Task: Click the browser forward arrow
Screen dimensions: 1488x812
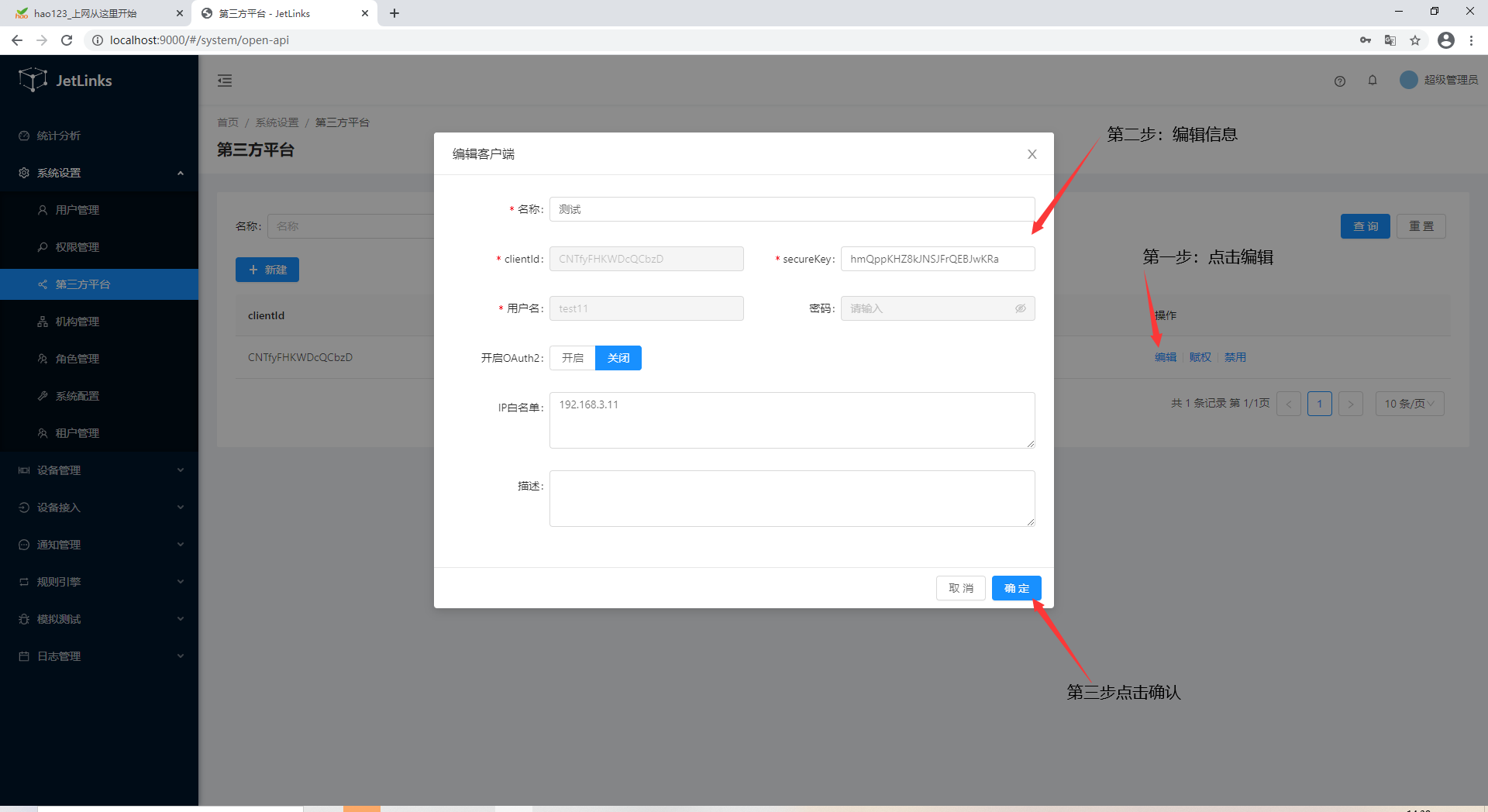Action: click(x=42, y=40)
